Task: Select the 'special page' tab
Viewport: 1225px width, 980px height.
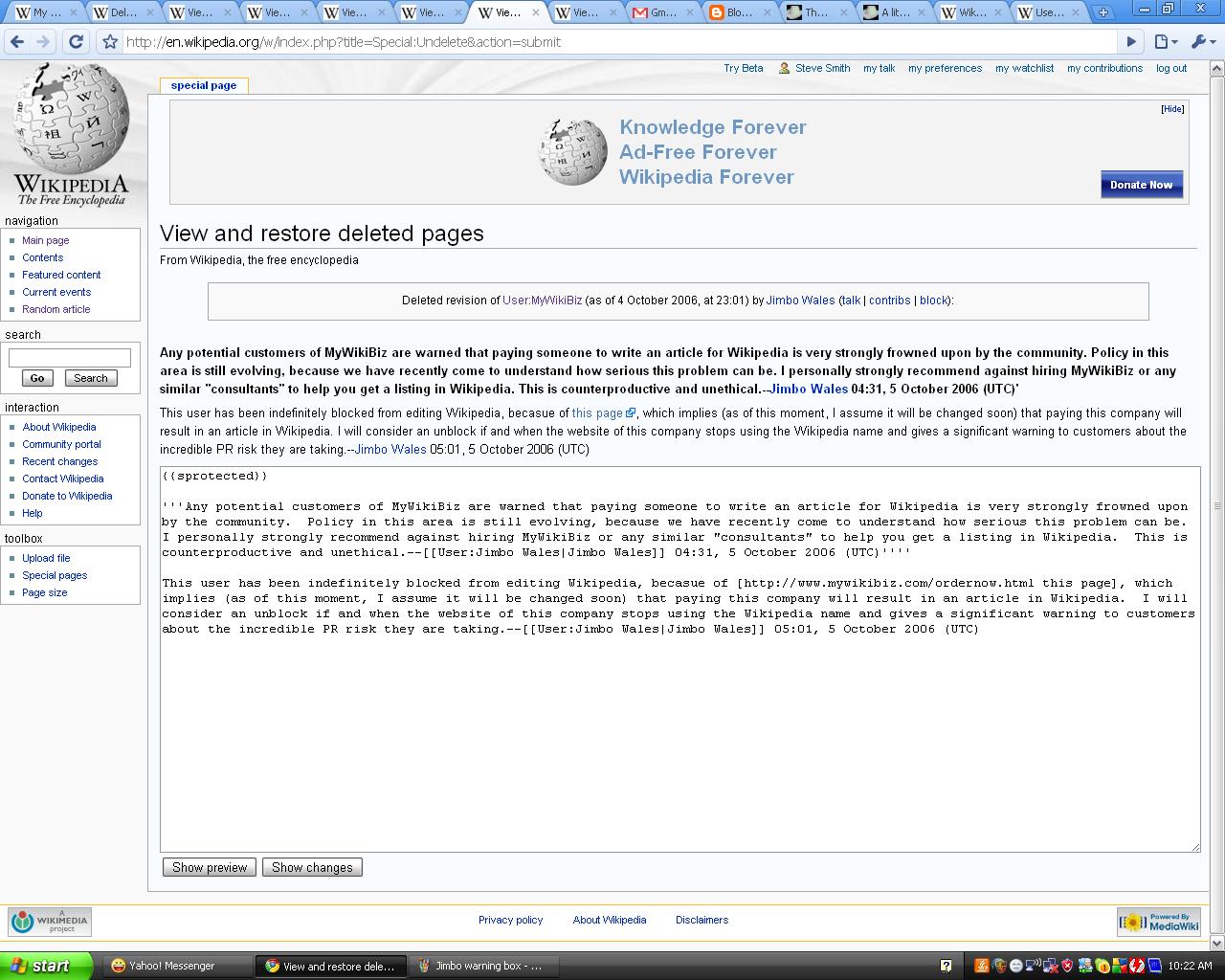Action: click(x=203, y=85)
